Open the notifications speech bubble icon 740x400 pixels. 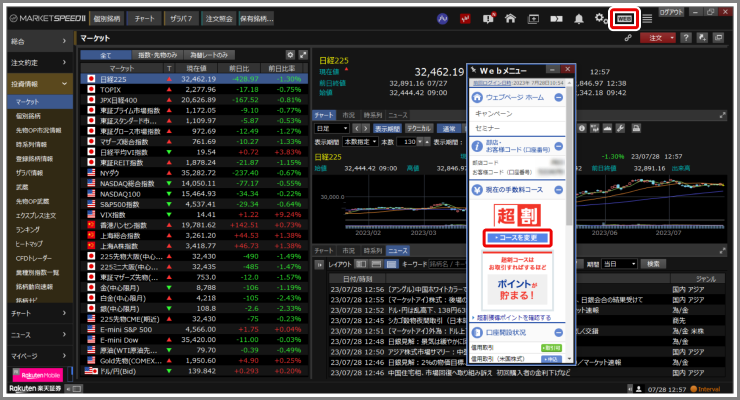(x=488, y=19)
